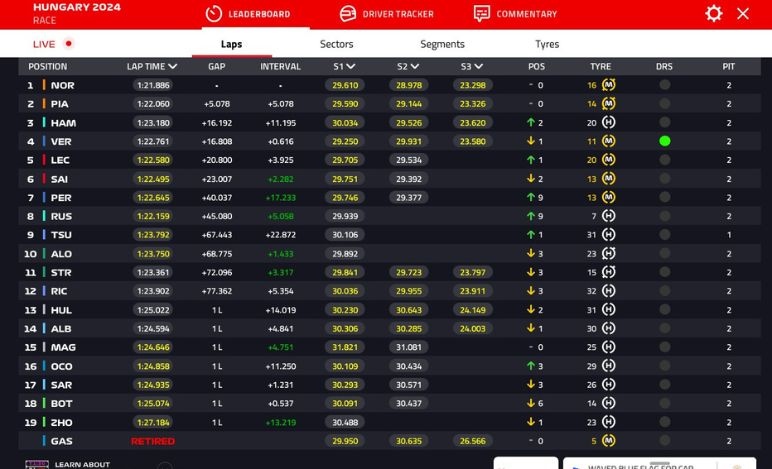Toggle the LIVE indicator dot
Screen dimensions: 772x469
(x=68, y=44)
